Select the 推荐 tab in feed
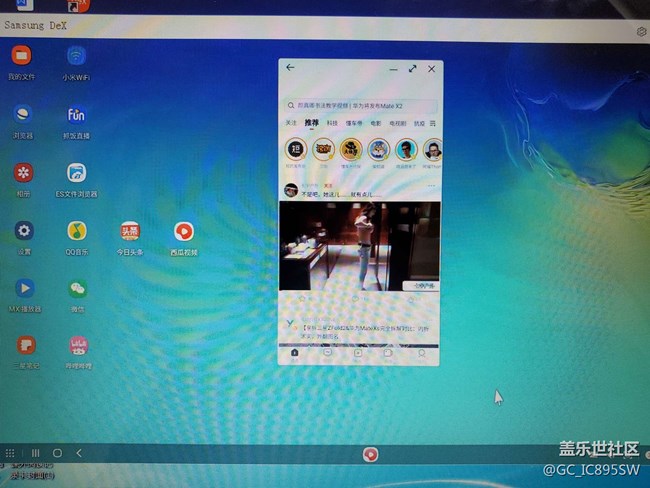This screenshot has height=488, width=650. 312,123
